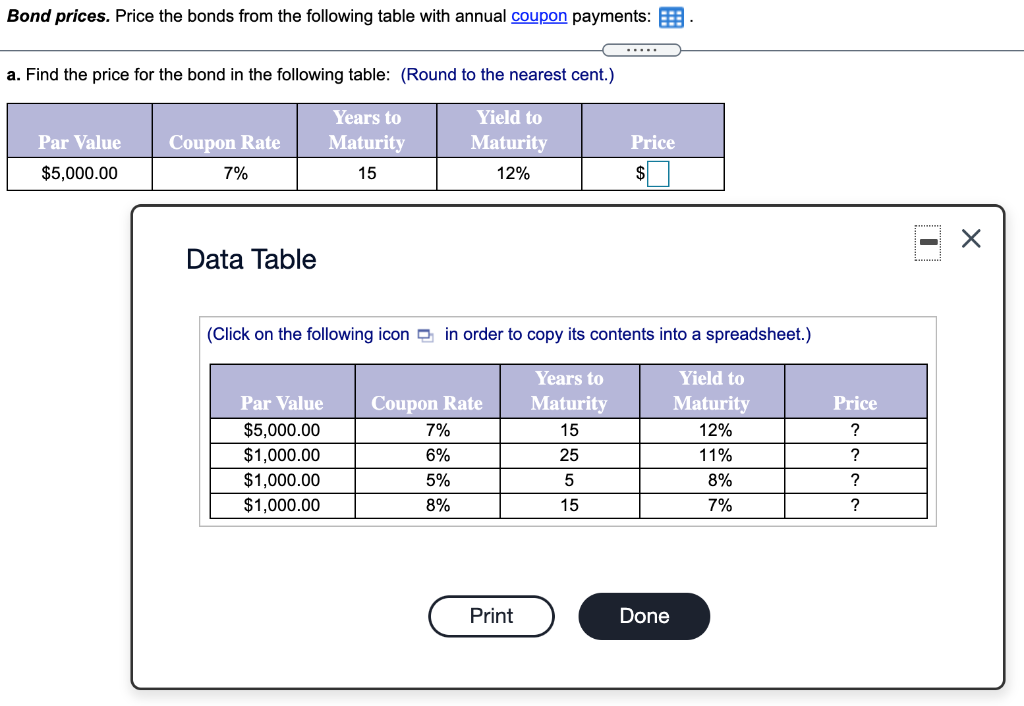Select the question mark in the 25-year bond row
This screenshot has height=706, width=1024.
[855, 455]
